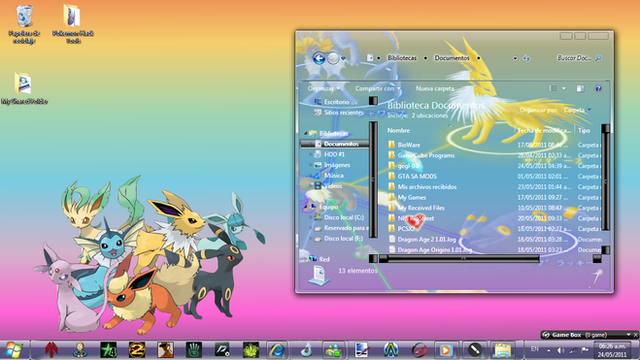Screen dimensions: 640x360
Task: Collapse the Bibliotecas tree node
Action: click(305, 133)
